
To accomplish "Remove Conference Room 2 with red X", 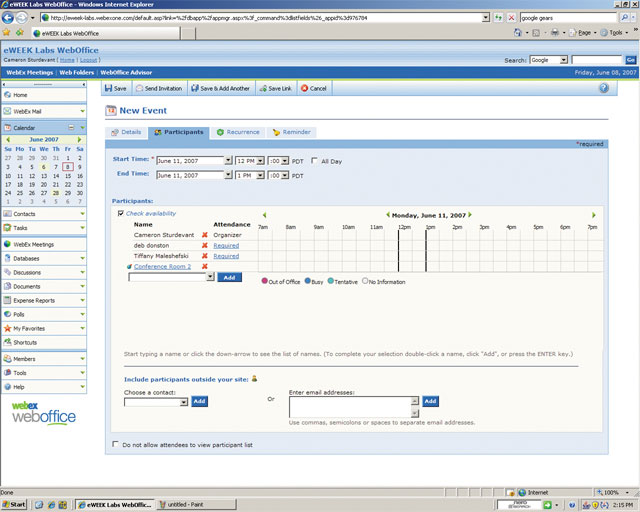I will 205,266.
